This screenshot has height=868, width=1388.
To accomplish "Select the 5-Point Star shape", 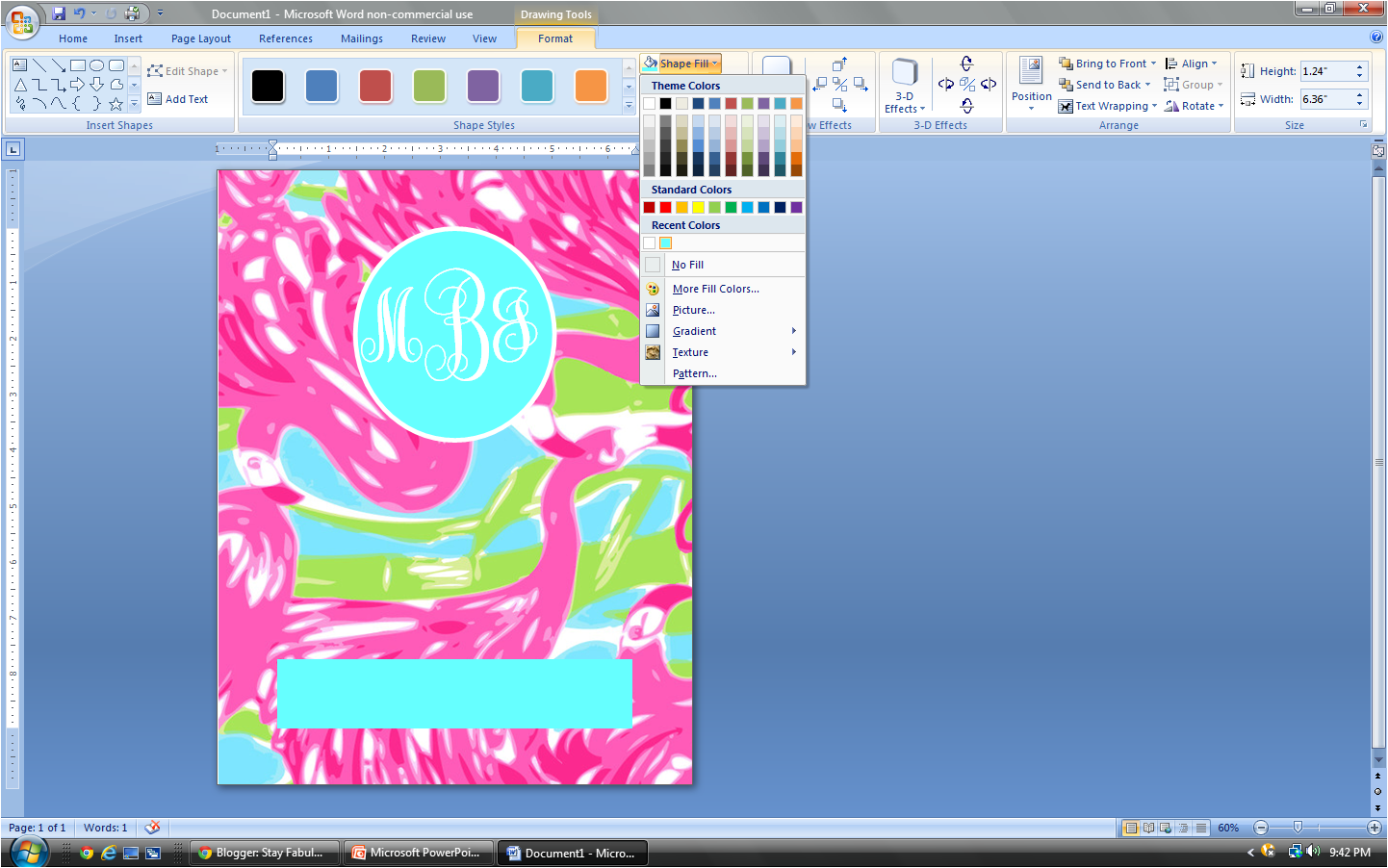I will tap(116, 103).
